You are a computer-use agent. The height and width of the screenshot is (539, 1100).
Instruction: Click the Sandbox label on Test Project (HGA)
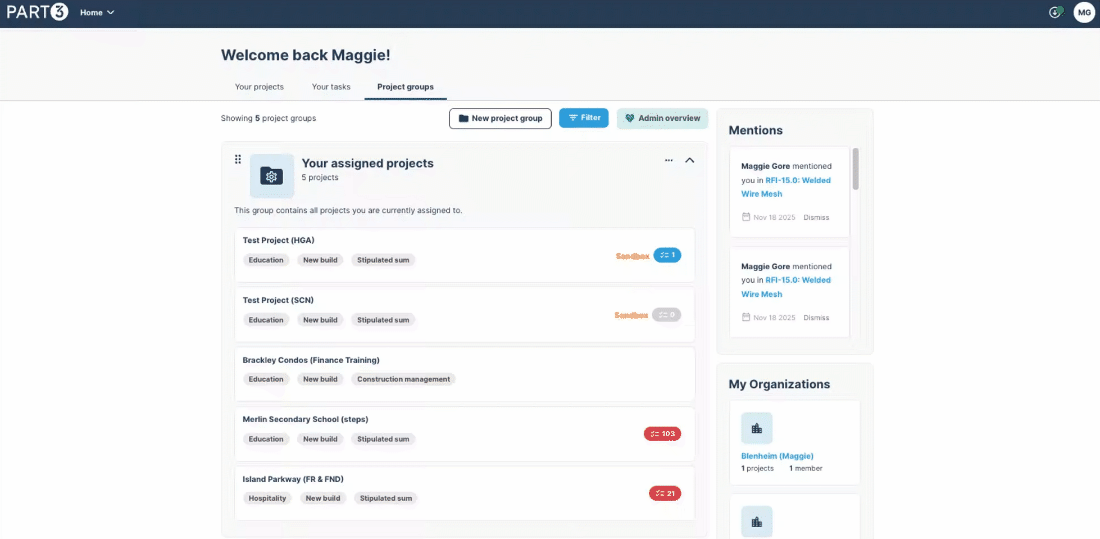point(633,255)
